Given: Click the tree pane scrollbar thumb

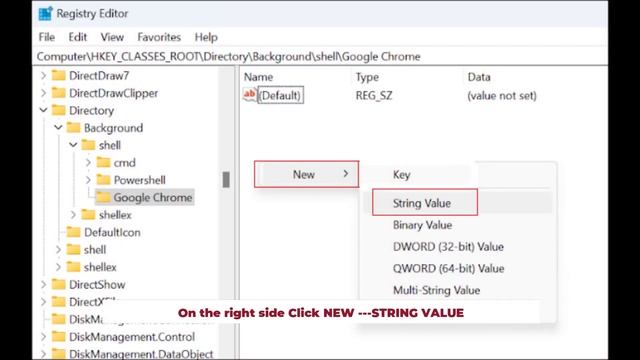Looking at the screenshot, I should tap(226, 180).
